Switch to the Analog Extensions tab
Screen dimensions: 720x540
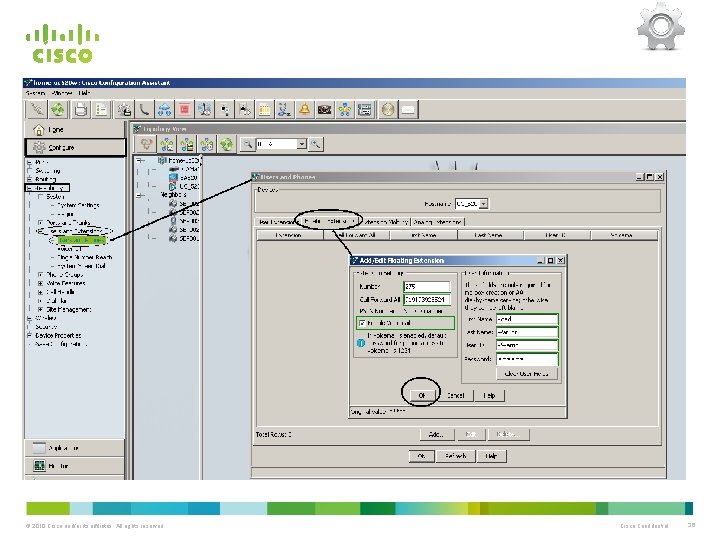[x=438, y=222]
